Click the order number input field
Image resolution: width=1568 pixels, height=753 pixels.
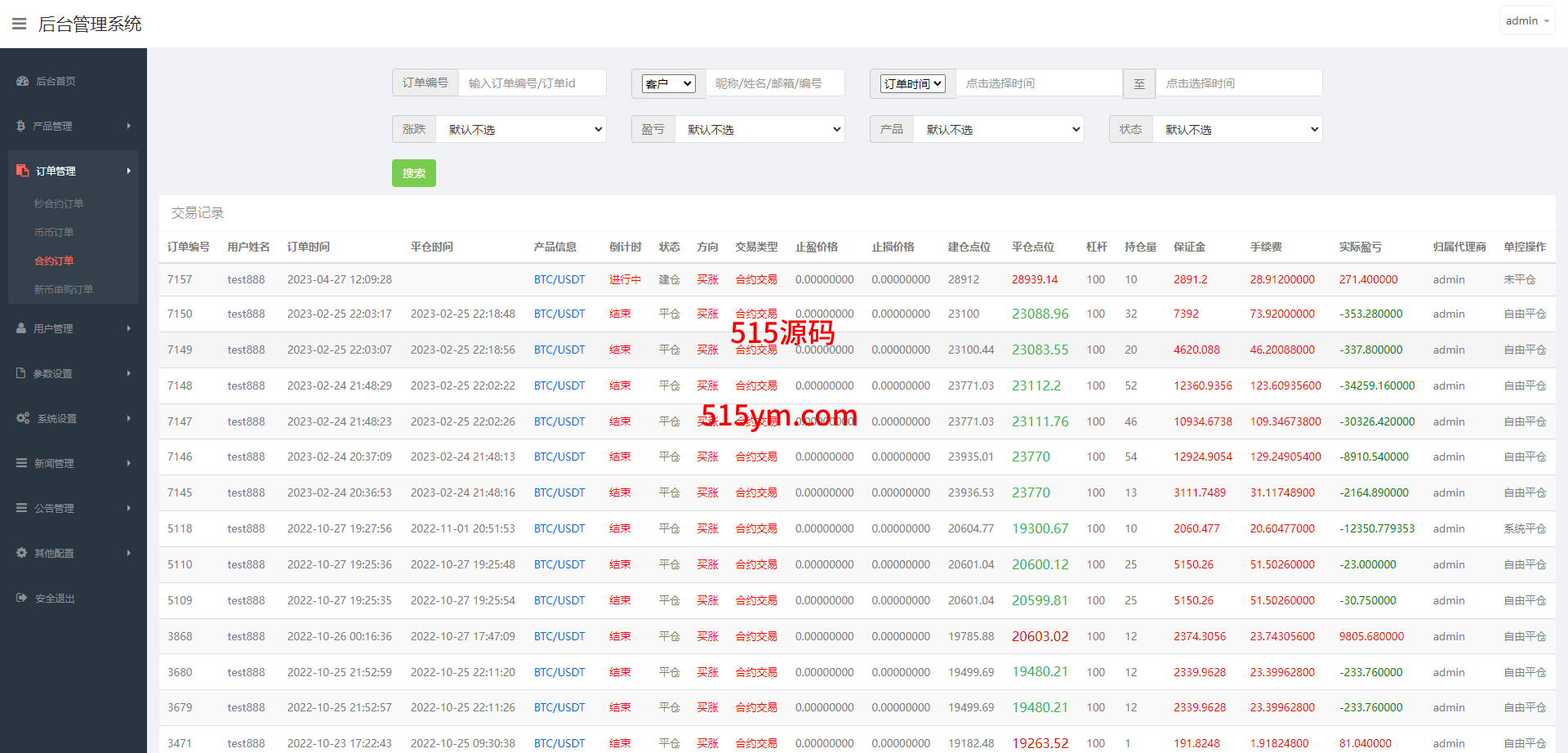(532, 83)
